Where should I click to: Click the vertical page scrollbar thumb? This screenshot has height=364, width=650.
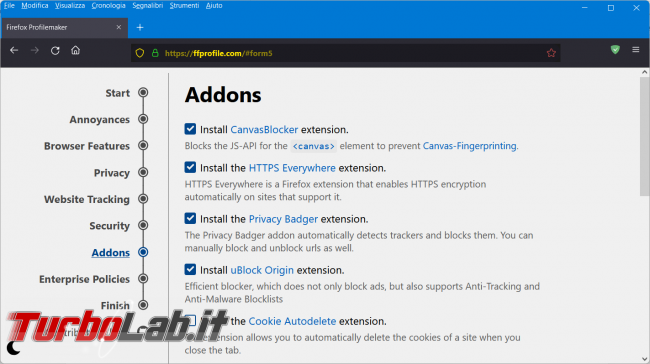(645, 136)
